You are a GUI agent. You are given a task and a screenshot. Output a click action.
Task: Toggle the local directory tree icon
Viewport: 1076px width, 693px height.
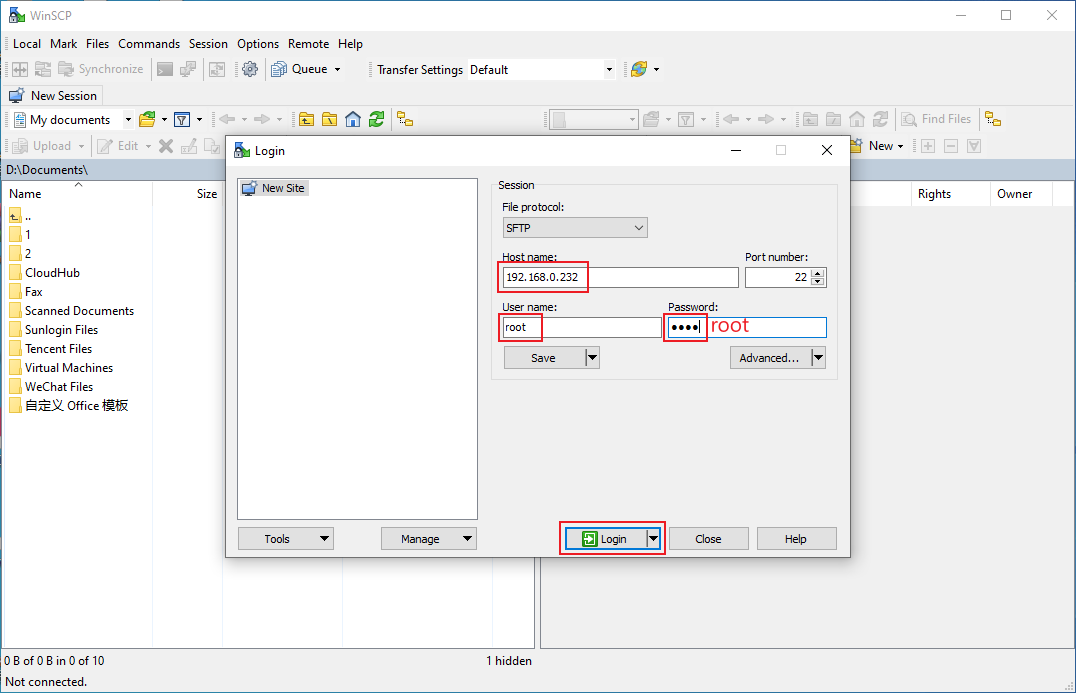tap(405, 119)
